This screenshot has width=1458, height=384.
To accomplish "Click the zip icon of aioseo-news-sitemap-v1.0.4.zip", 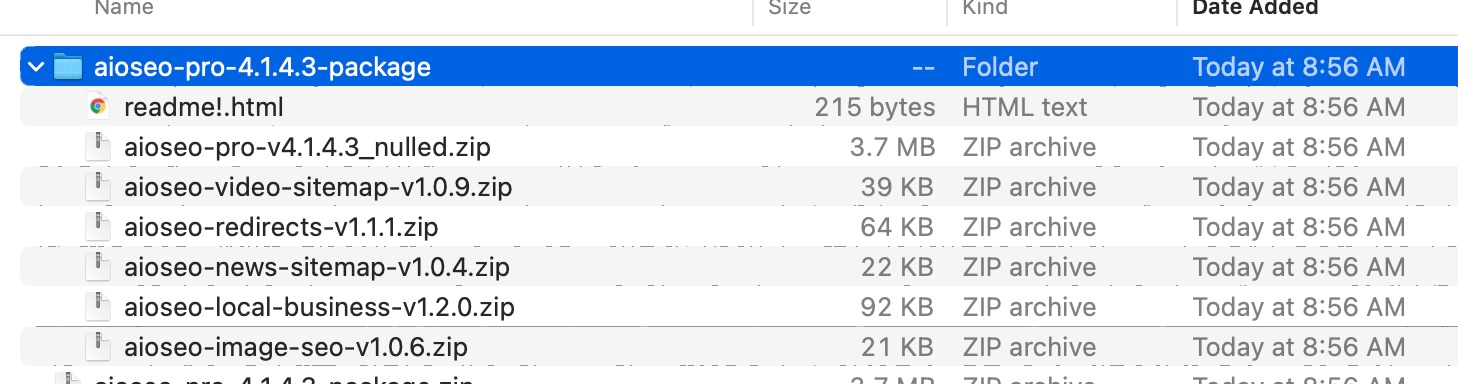I will tap(98, 267).
